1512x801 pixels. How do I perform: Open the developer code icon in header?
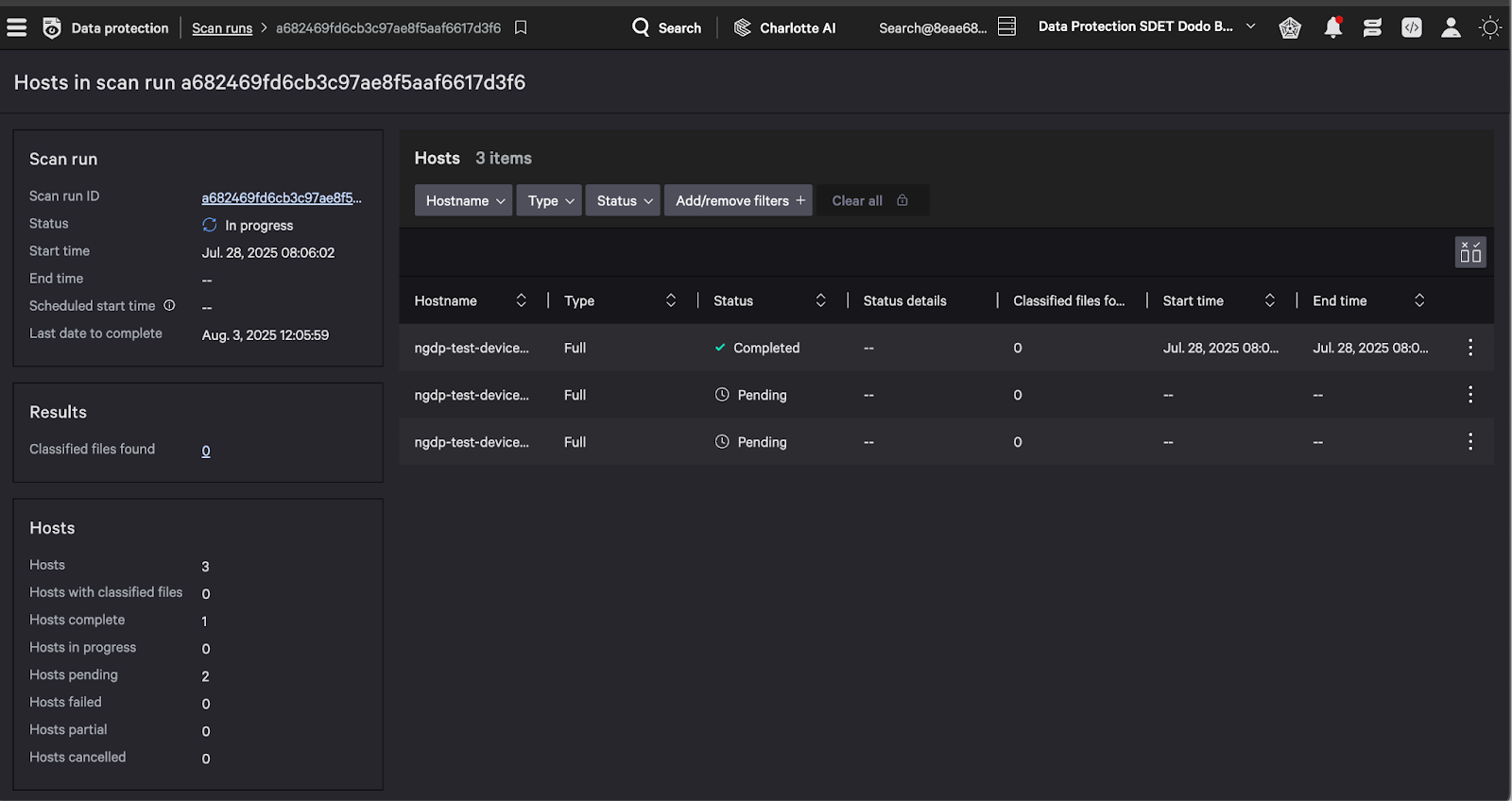[1411, 27]
